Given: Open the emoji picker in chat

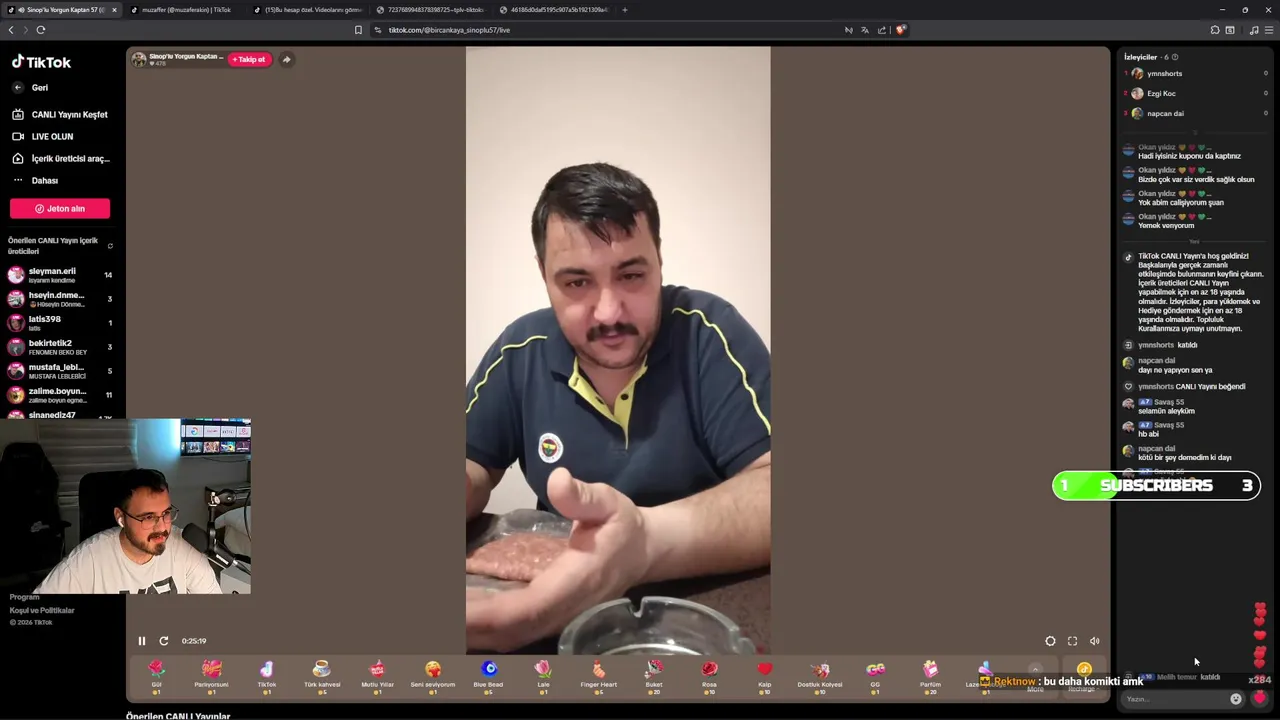Looking at the screenshot, I should pyautogui.click(x=1236, y=699).
